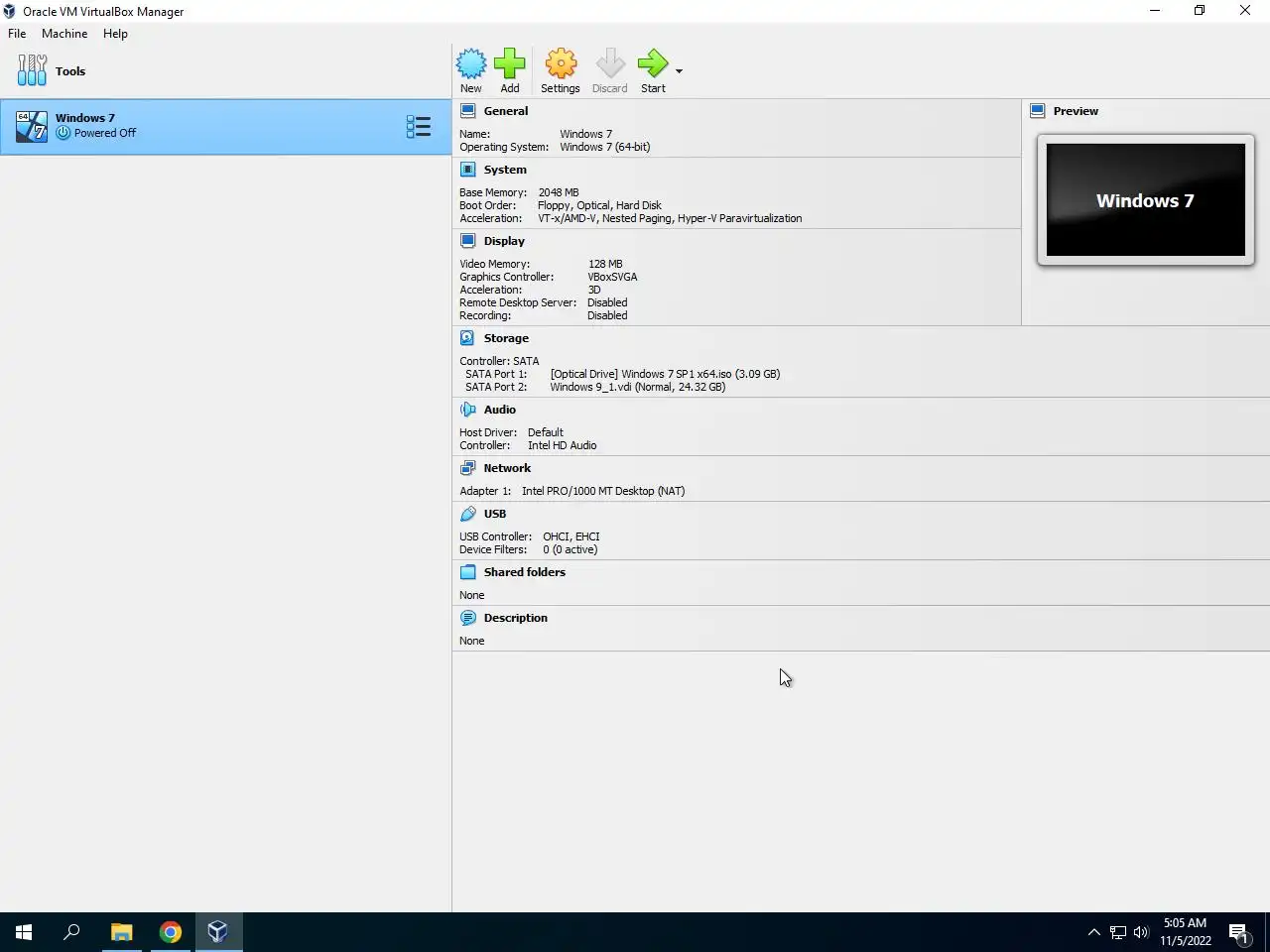The height and width of the screenshot is (952, 1270).
Task: Select the Tools entry in sidebar
Action: [225, 71]
